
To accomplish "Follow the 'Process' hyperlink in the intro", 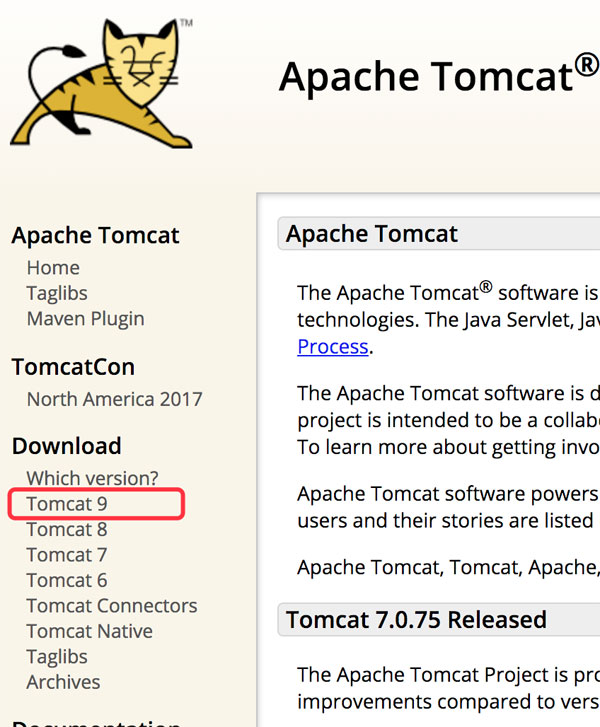I will [333, 347].
